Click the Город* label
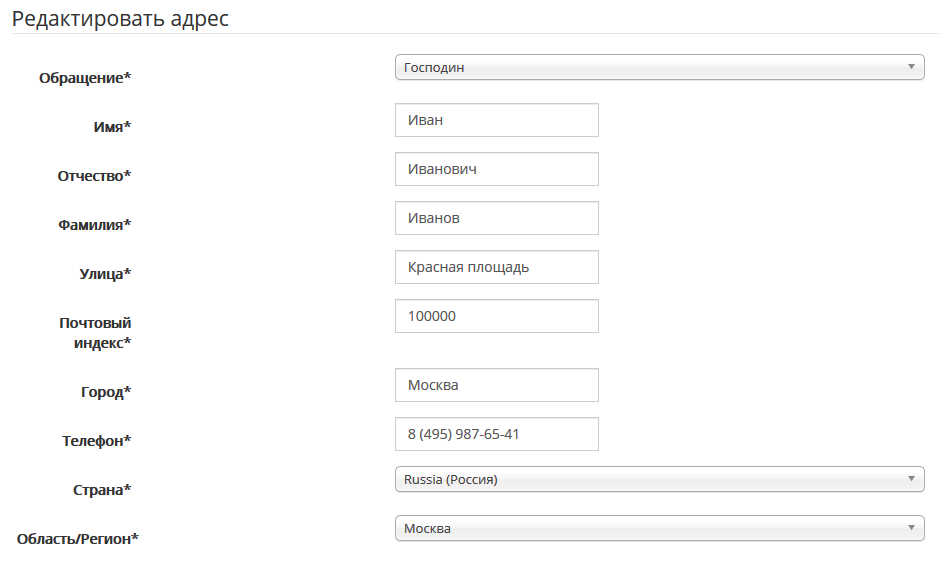 [x=106, y=392]
